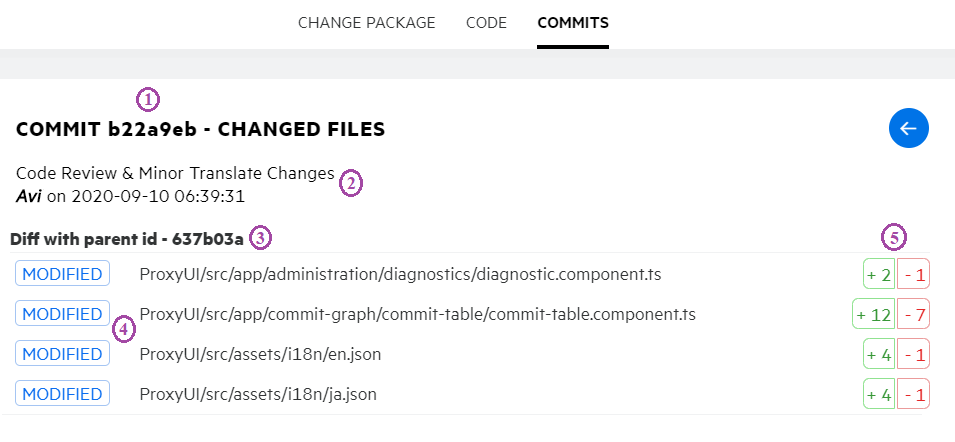Image resolution: width=955 pixels, height=442 pixels.
Task: Click MODIFIED badge for commit-table.component.ts
Action: pyautogui.click(x=62, y=314)
